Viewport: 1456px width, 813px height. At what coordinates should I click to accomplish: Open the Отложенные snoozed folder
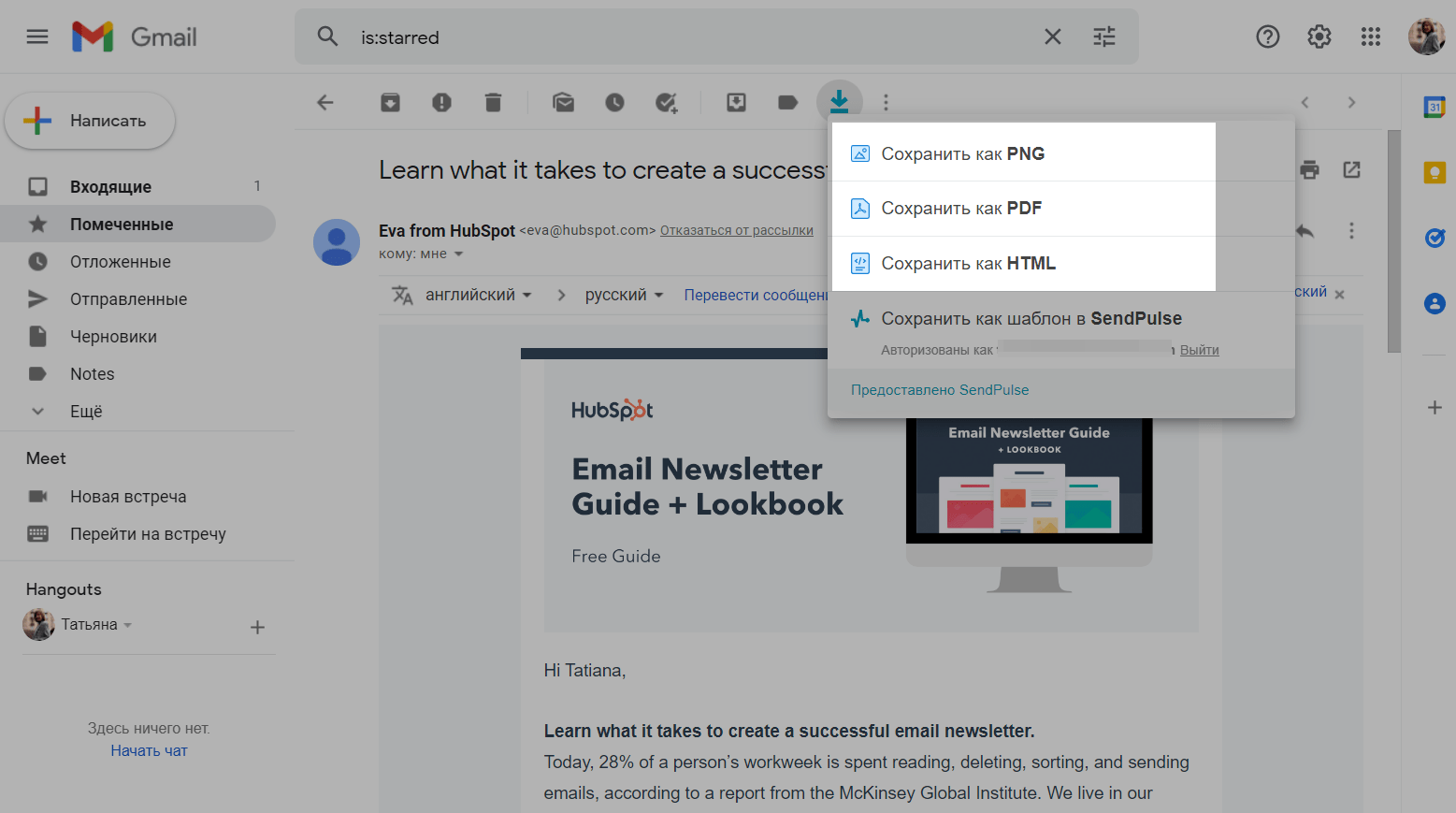(137, 262)
